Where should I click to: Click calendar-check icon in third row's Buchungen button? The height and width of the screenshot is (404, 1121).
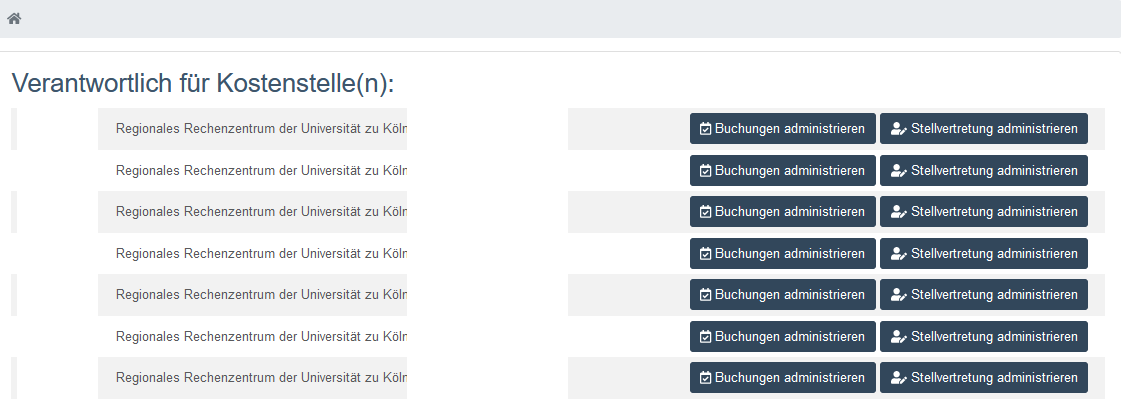tap(705, 212)
